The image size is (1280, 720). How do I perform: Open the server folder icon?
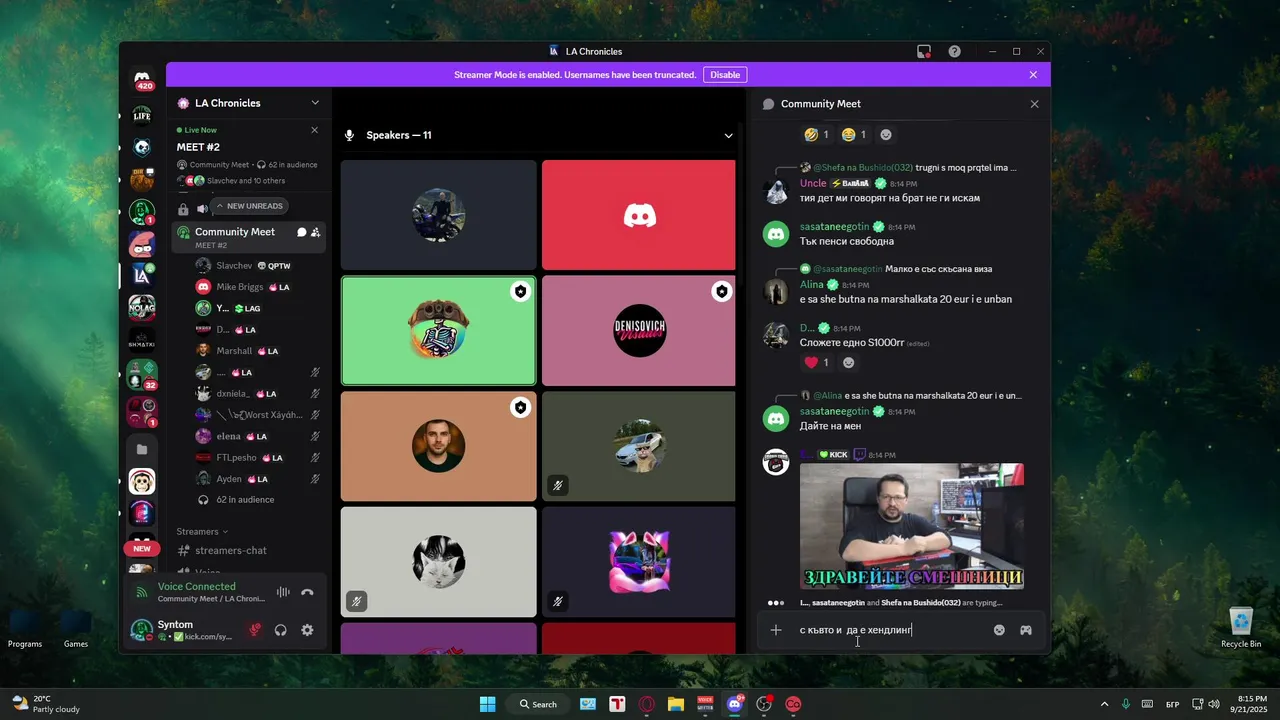[x=142, y=449]
